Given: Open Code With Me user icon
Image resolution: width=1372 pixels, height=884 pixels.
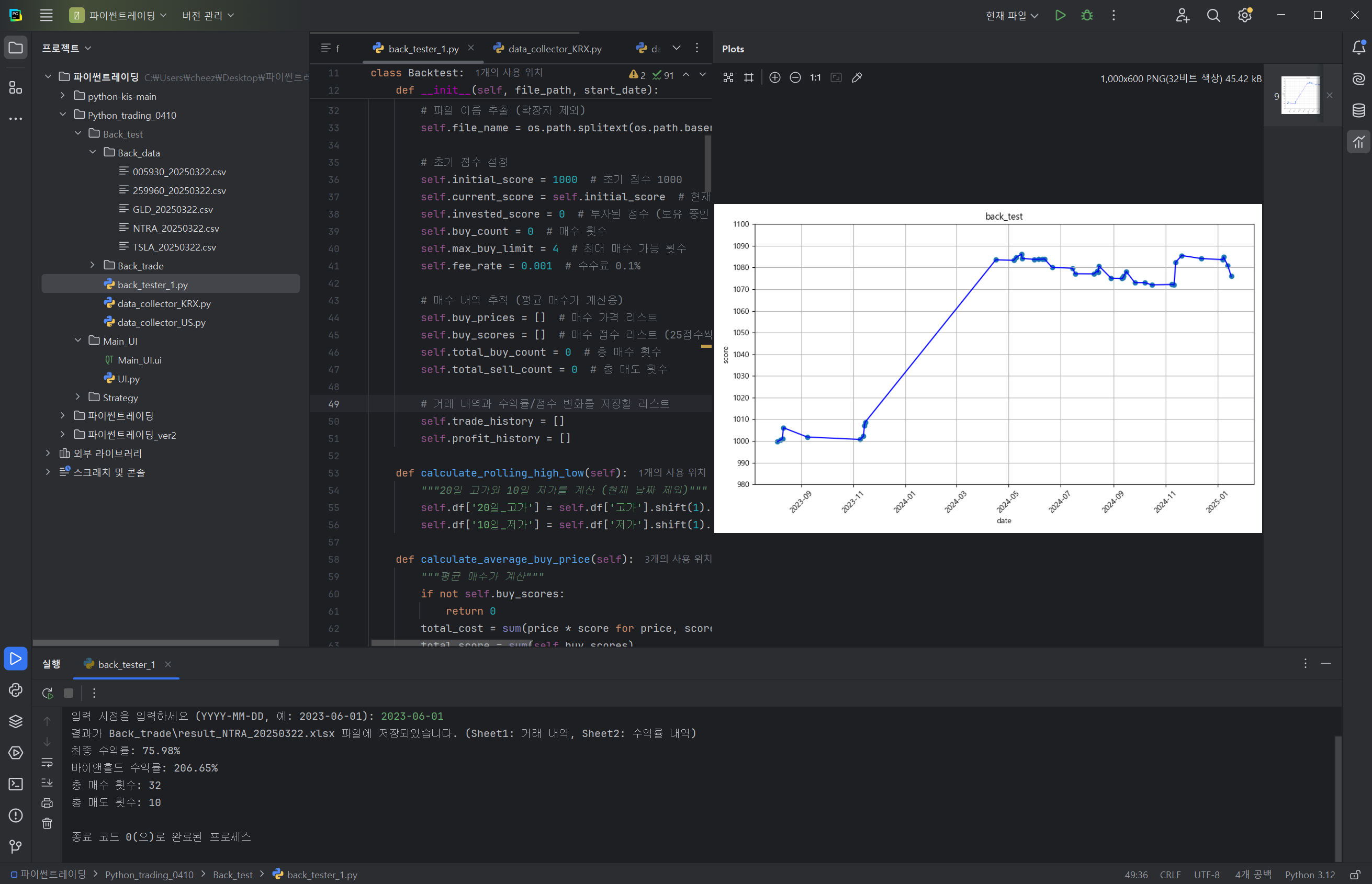Looking at the screenshot, I should [x=1182, y=16].
